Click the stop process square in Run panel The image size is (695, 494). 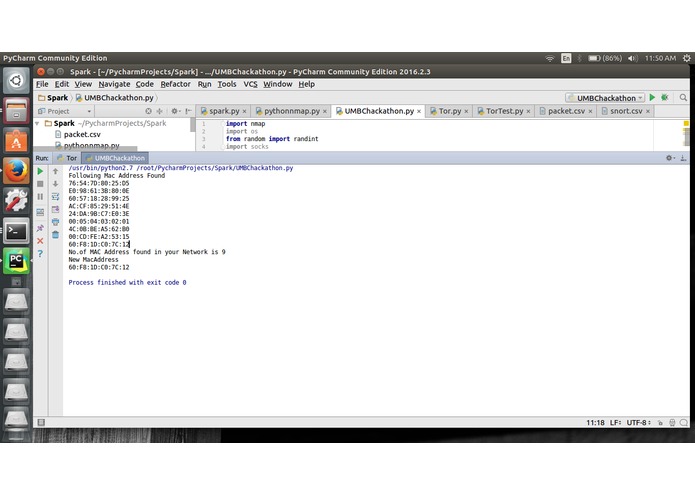pos(40,183)
